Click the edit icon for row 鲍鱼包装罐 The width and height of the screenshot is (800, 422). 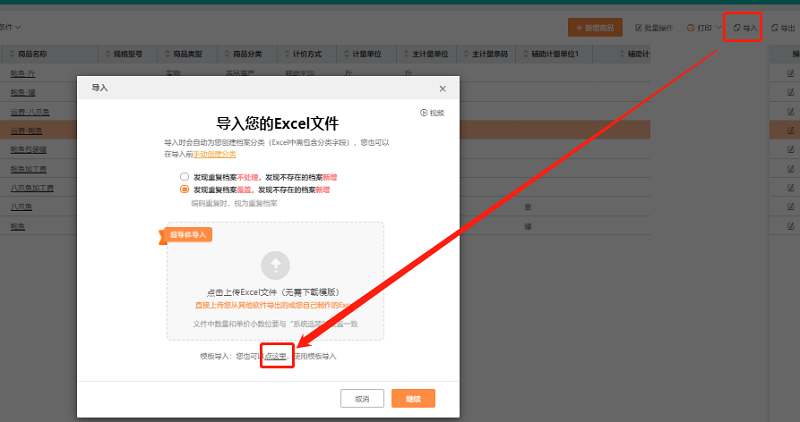point(791,150)
